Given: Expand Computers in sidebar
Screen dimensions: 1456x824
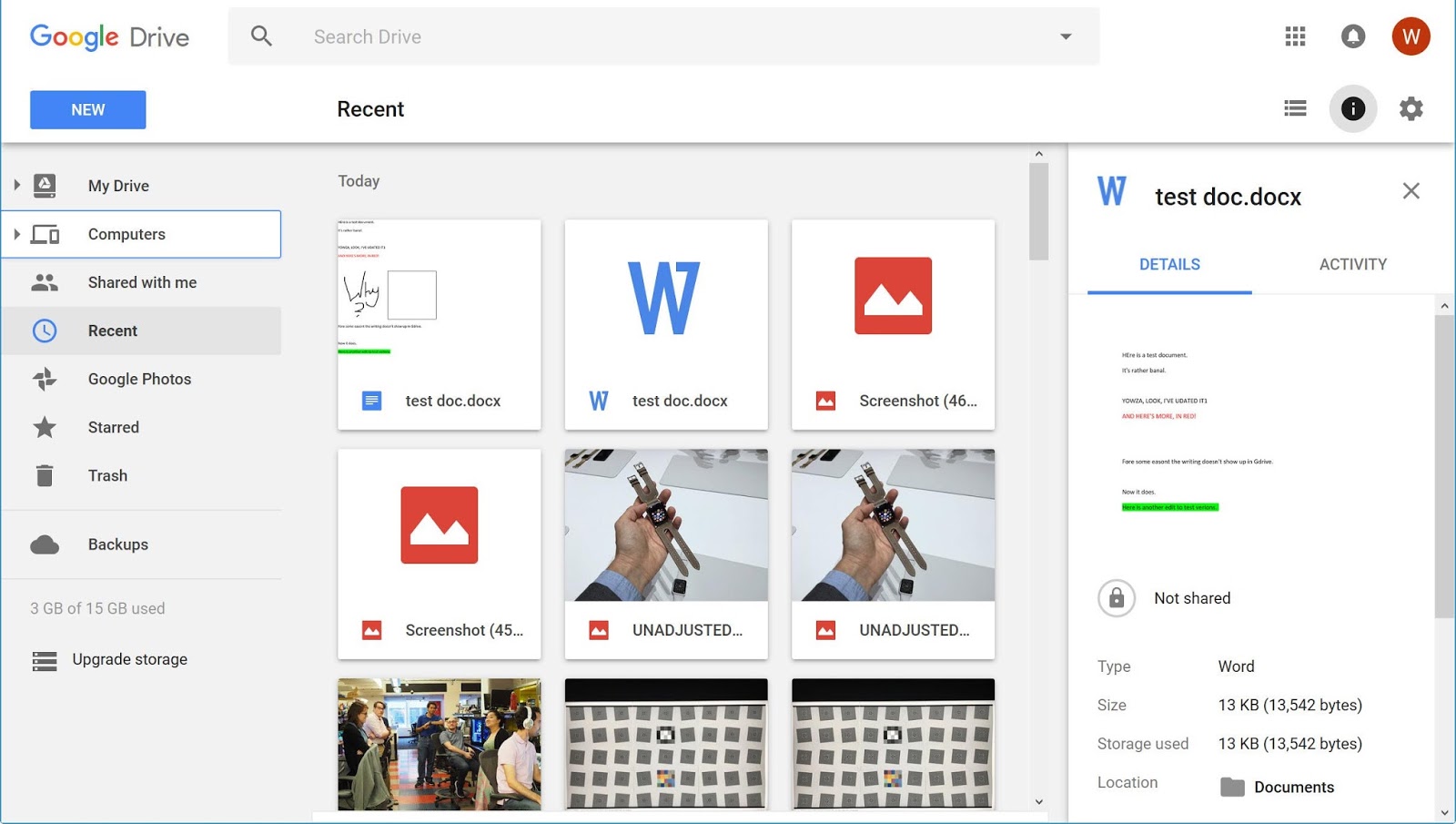Looking at the screenshot, I should pyautogui.click(x=16, y=234).
